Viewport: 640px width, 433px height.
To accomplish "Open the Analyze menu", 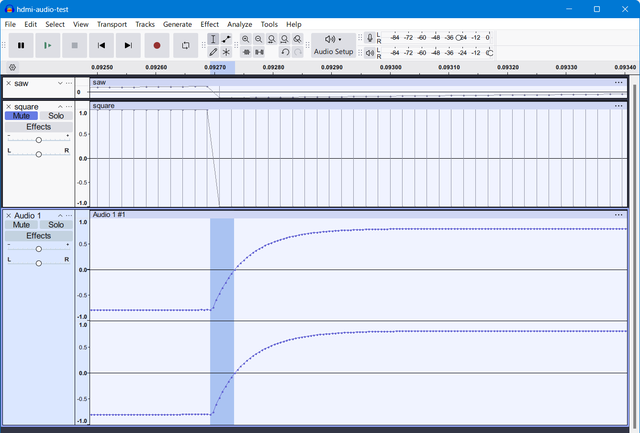I will pos(240,24).
